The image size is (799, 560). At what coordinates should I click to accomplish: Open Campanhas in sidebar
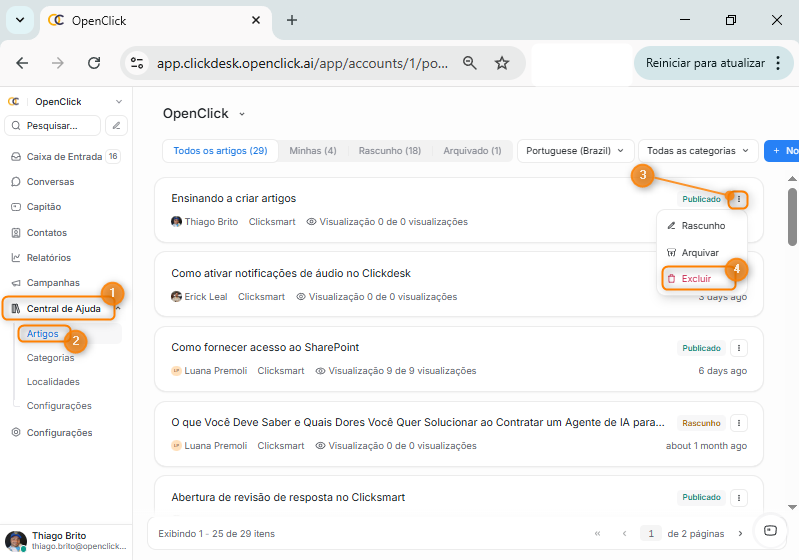[52, 283]
